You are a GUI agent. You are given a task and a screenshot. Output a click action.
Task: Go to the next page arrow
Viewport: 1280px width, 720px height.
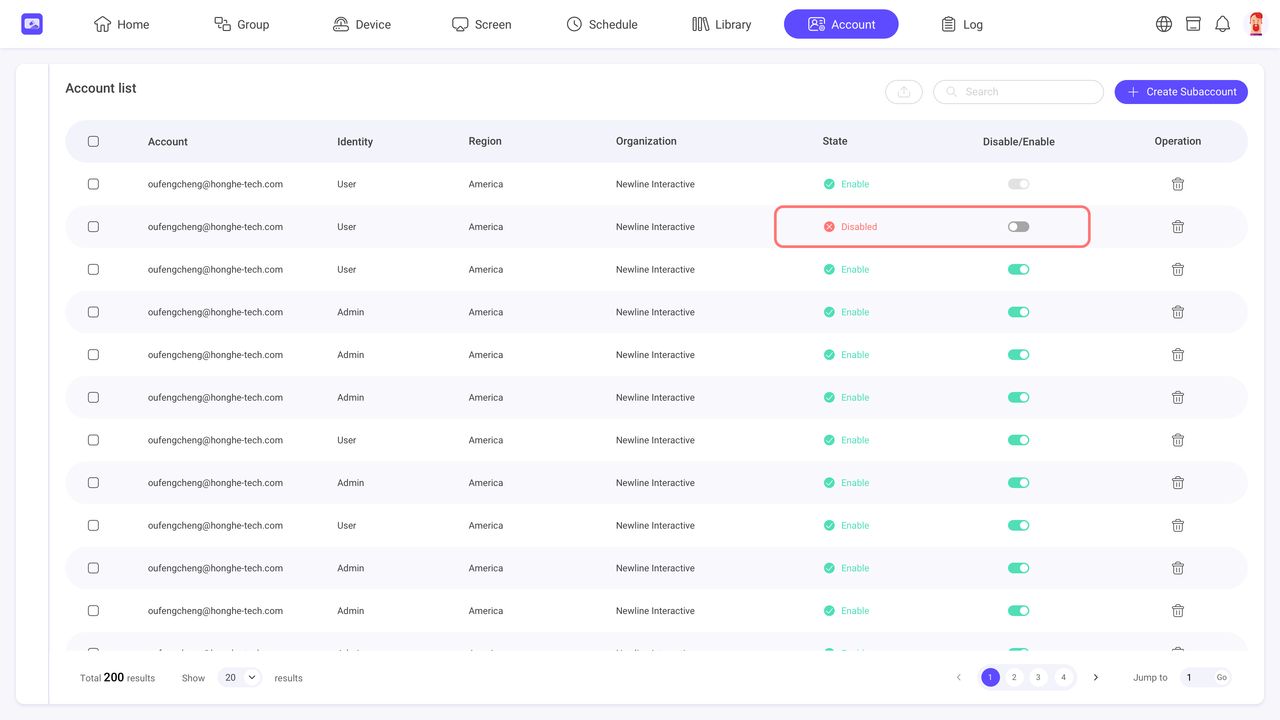pos(1096,678)
